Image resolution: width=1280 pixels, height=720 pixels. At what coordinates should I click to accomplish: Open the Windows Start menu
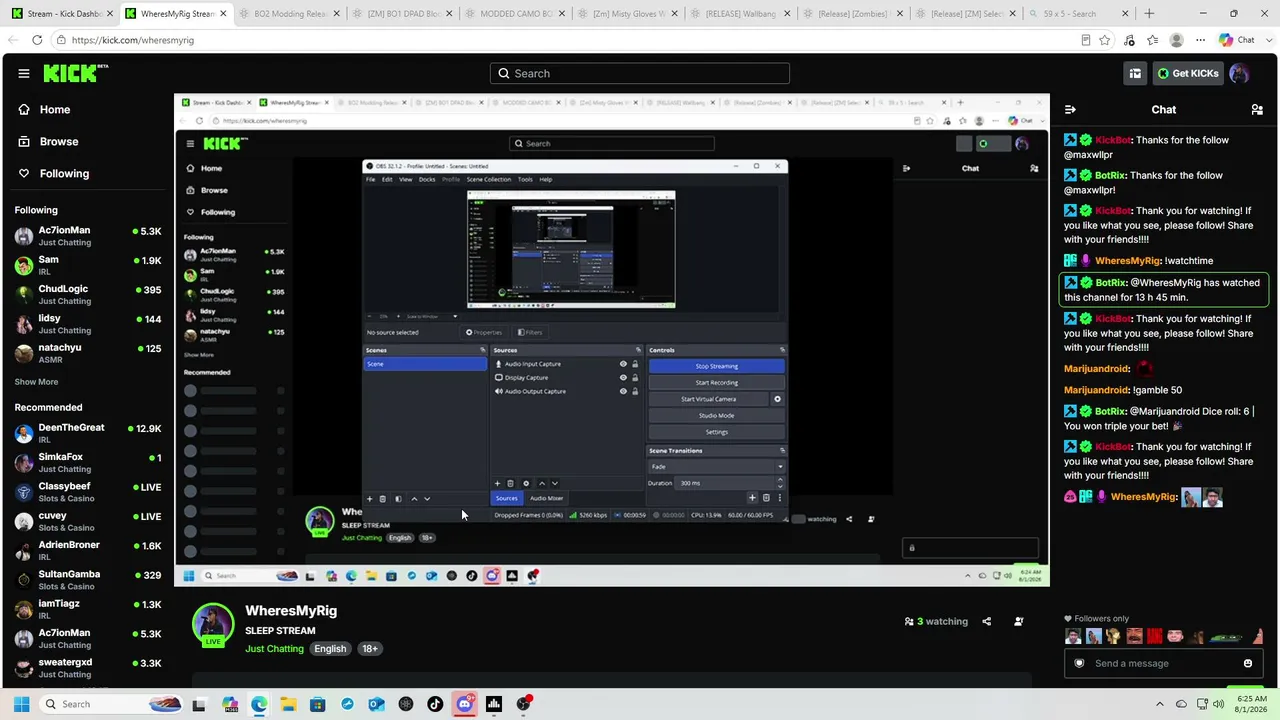(21, 704)
